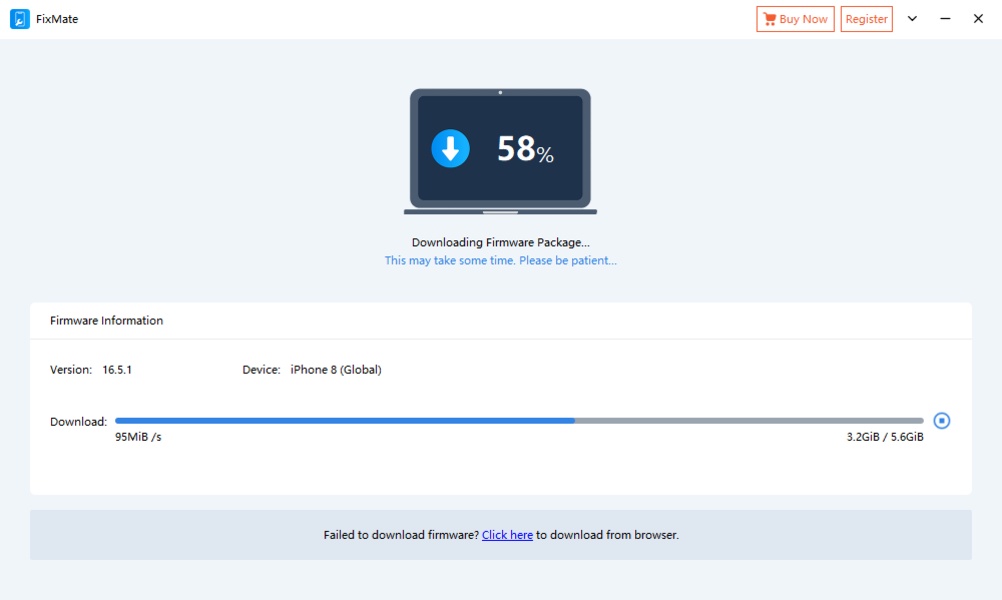Select the device value iPhone 8 (Global)
Screen dimensions: 1002x600
(x=335, y=370)
